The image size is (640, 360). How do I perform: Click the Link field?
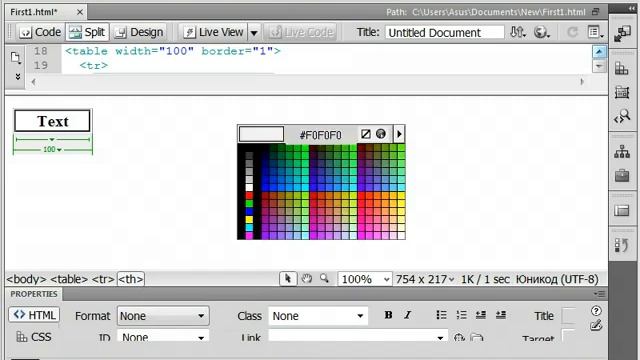(x=357, y=337)
